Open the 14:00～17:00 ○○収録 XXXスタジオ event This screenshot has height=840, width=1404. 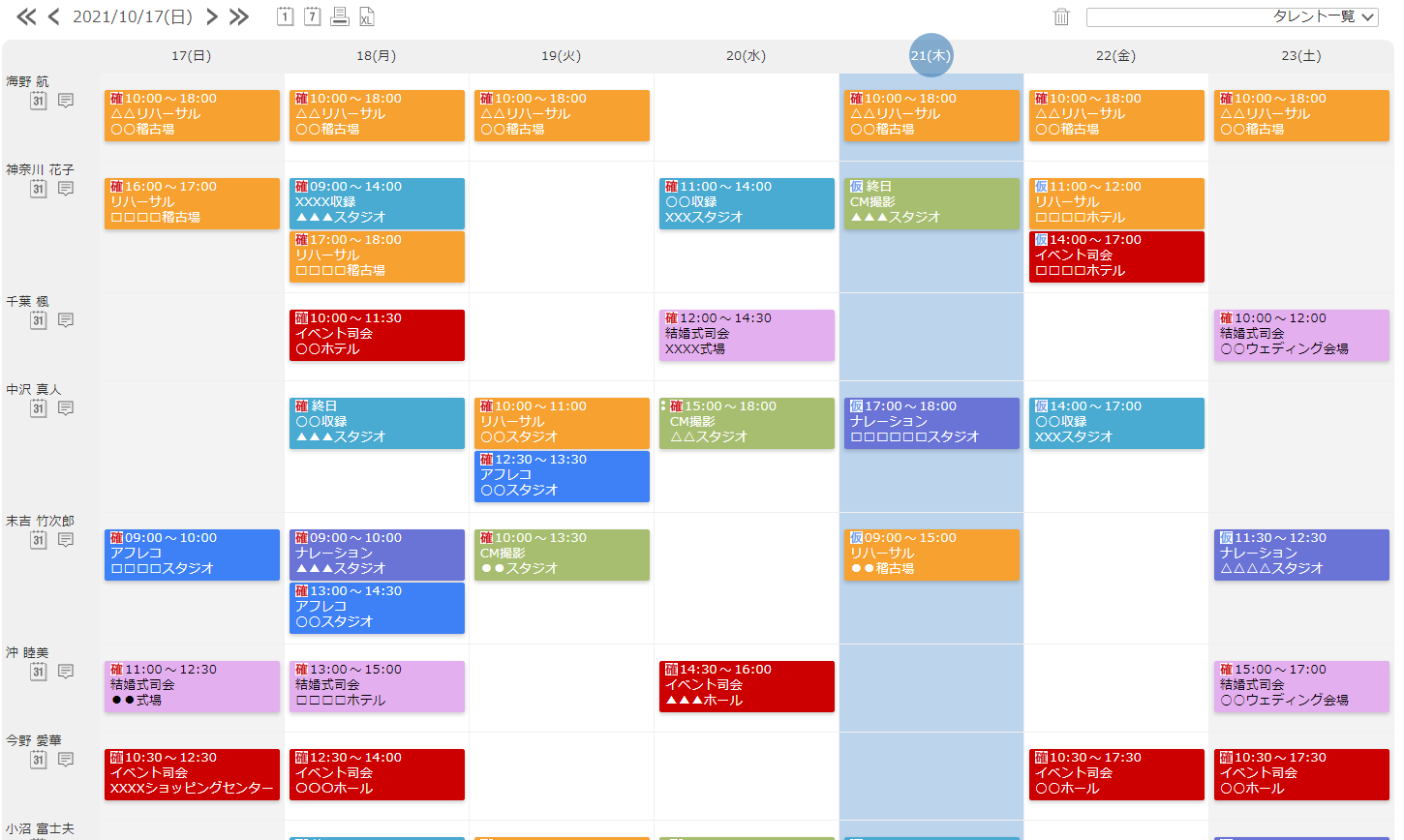[1116, 423]
